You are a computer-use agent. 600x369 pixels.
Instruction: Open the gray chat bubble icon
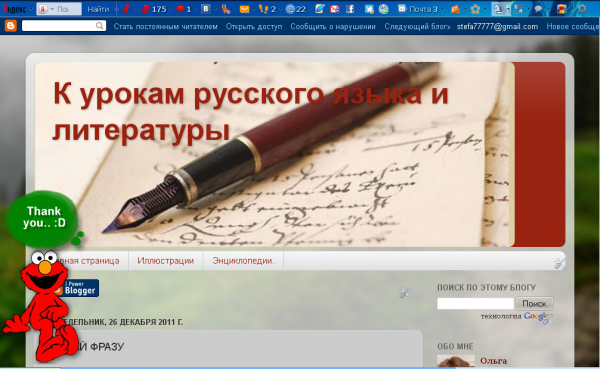(538, 9)
